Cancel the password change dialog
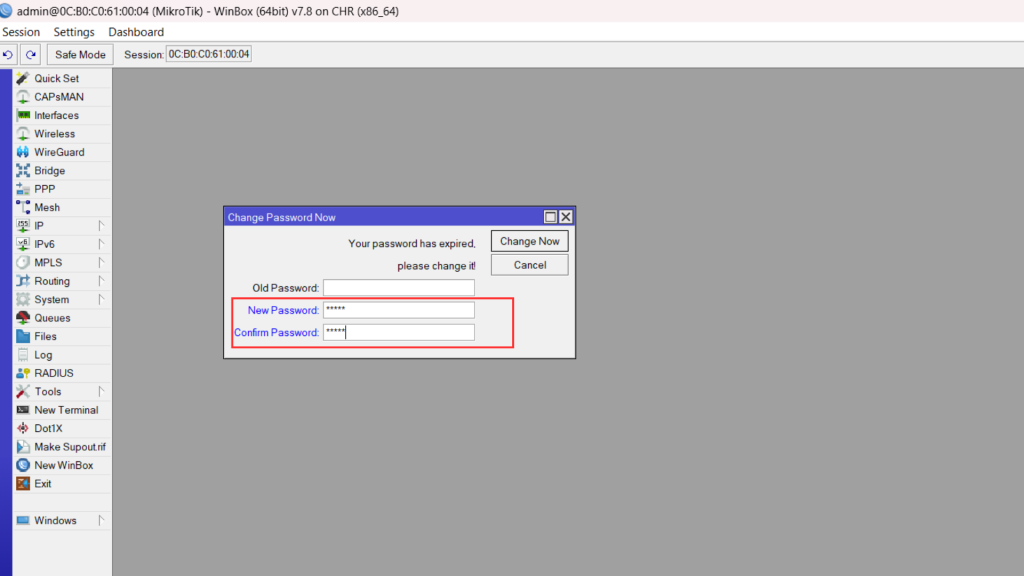This screenshot has width=1024, height=576. [x=529, y=265]
